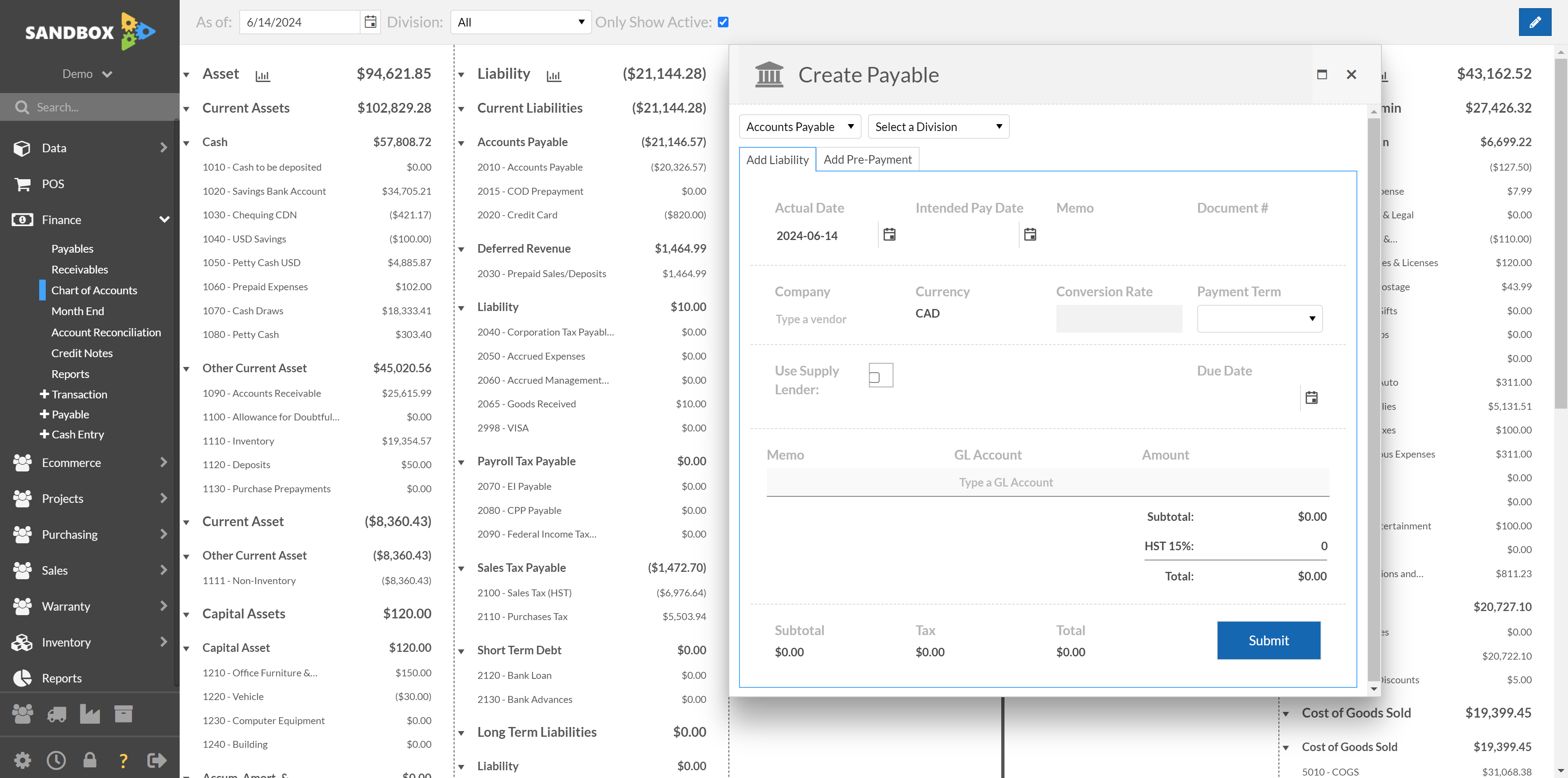Click the Type a vendor field
This screenshot has height=778, width=1568.
pyautogui.click(x=837, y=319)
